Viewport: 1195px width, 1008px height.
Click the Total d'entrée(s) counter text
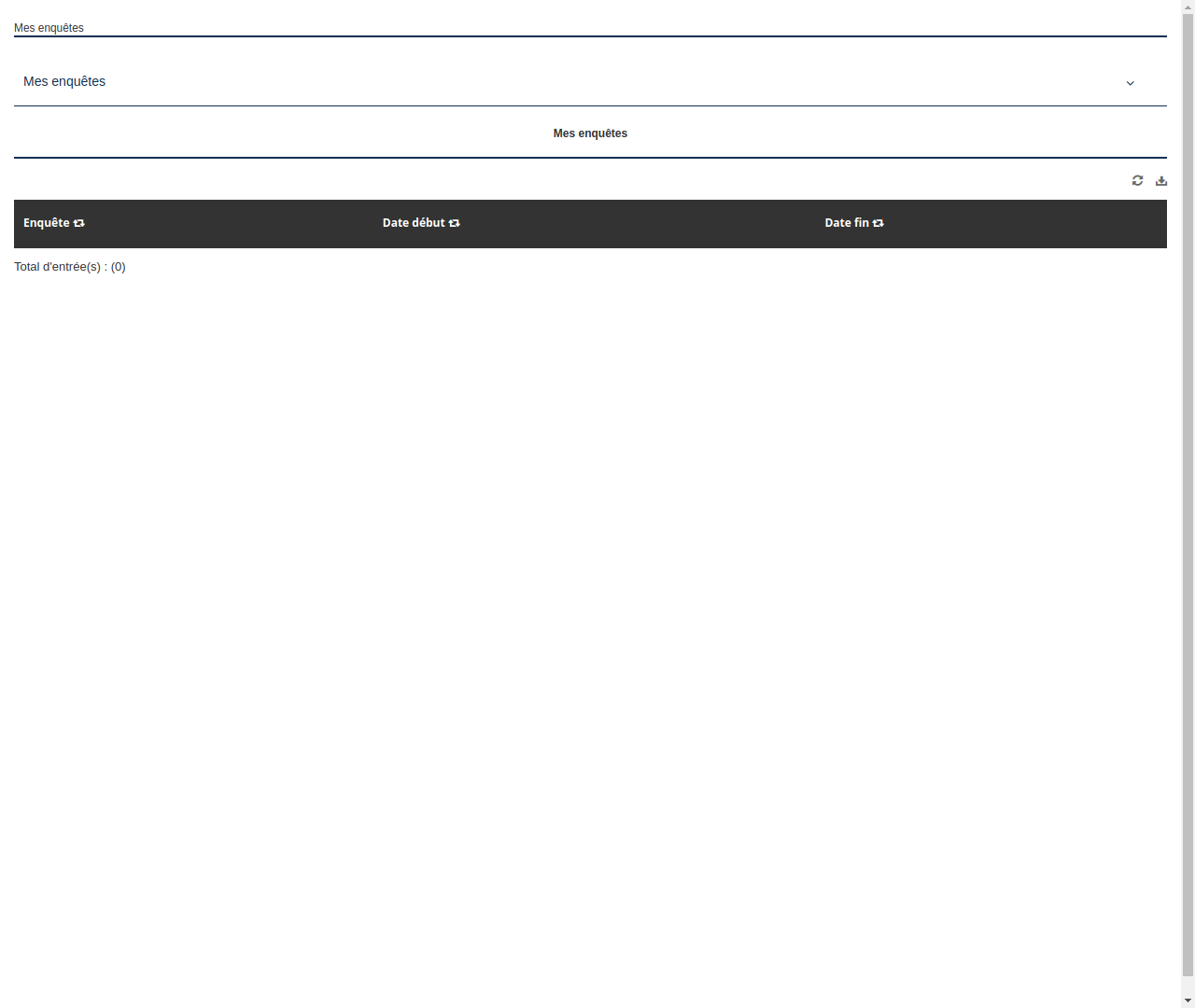click(x=70, y=267)
